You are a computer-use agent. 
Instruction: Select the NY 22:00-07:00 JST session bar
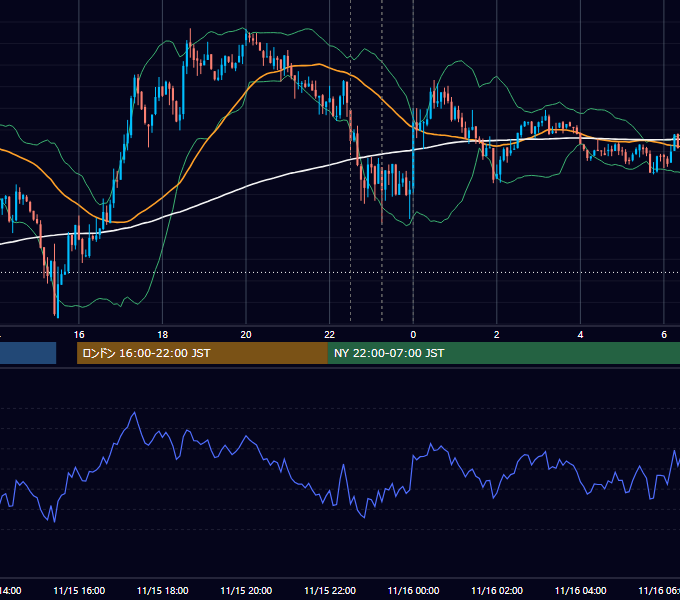(504, 353)
